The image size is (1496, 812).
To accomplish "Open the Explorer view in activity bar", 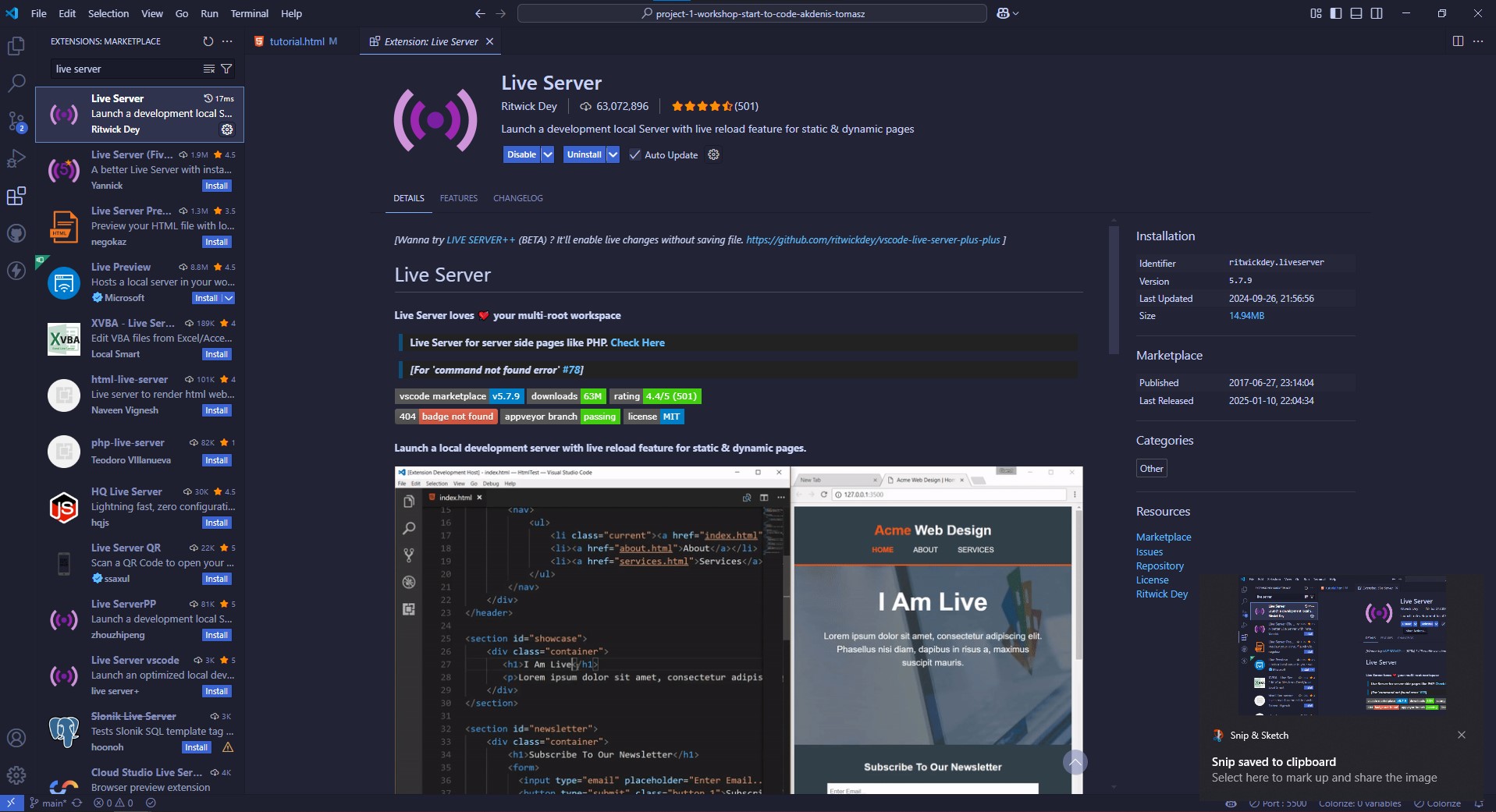I will [16, 46].
